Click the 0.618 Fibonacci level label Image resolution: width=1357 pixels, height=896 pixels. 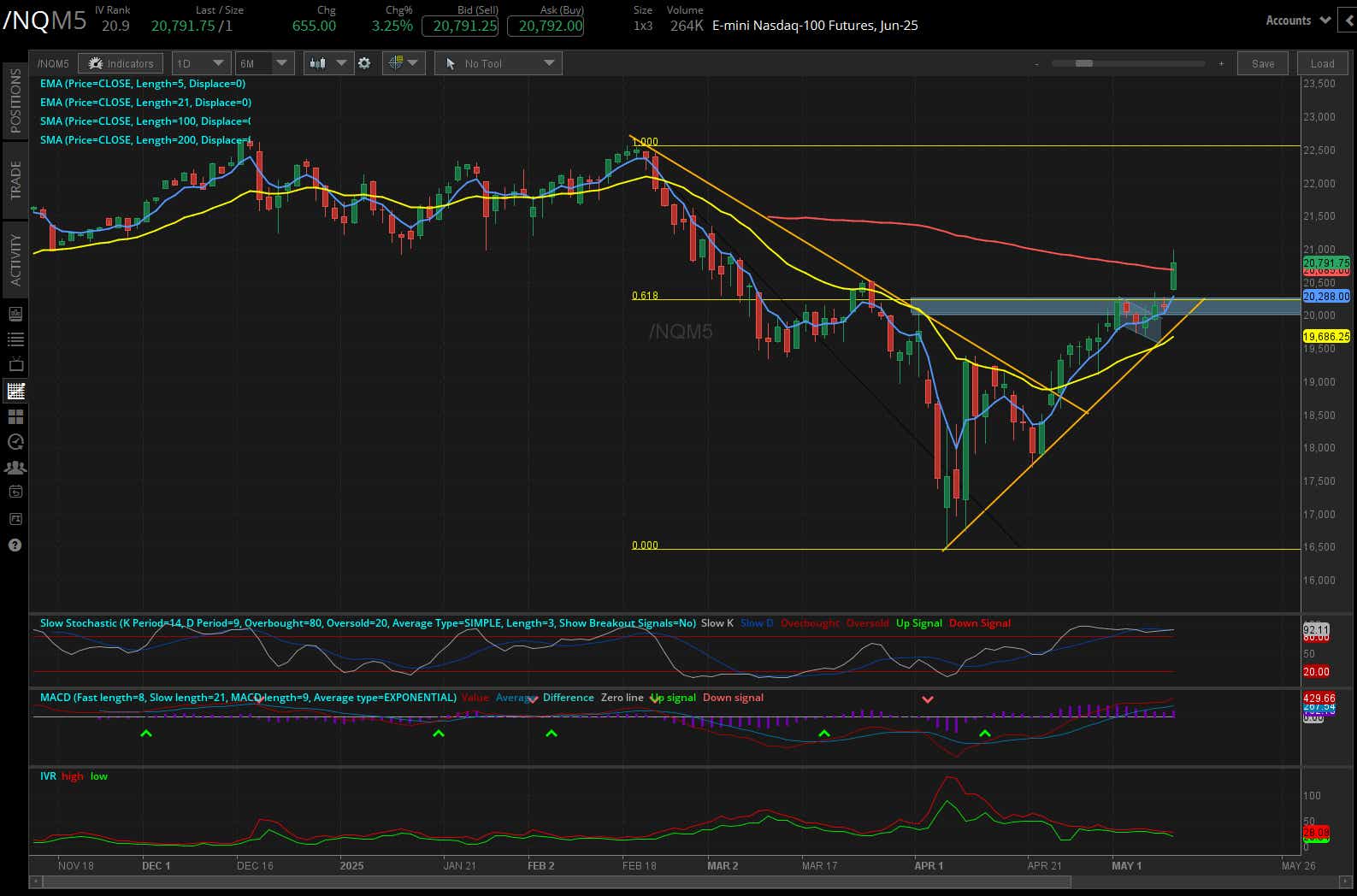(x=645, y=296)
